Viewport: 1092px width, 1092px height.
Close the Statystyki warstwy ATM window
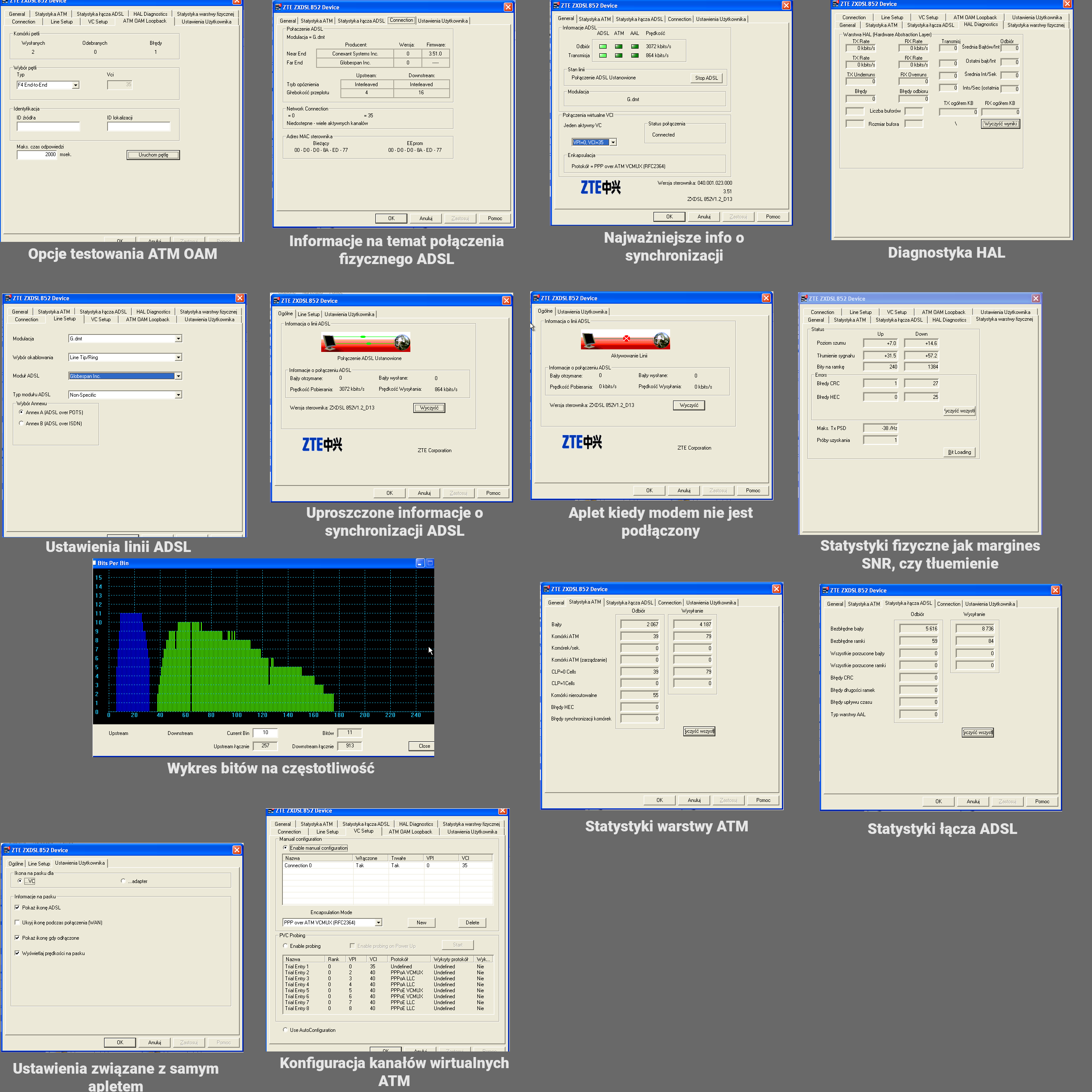[x=777, y=589]
